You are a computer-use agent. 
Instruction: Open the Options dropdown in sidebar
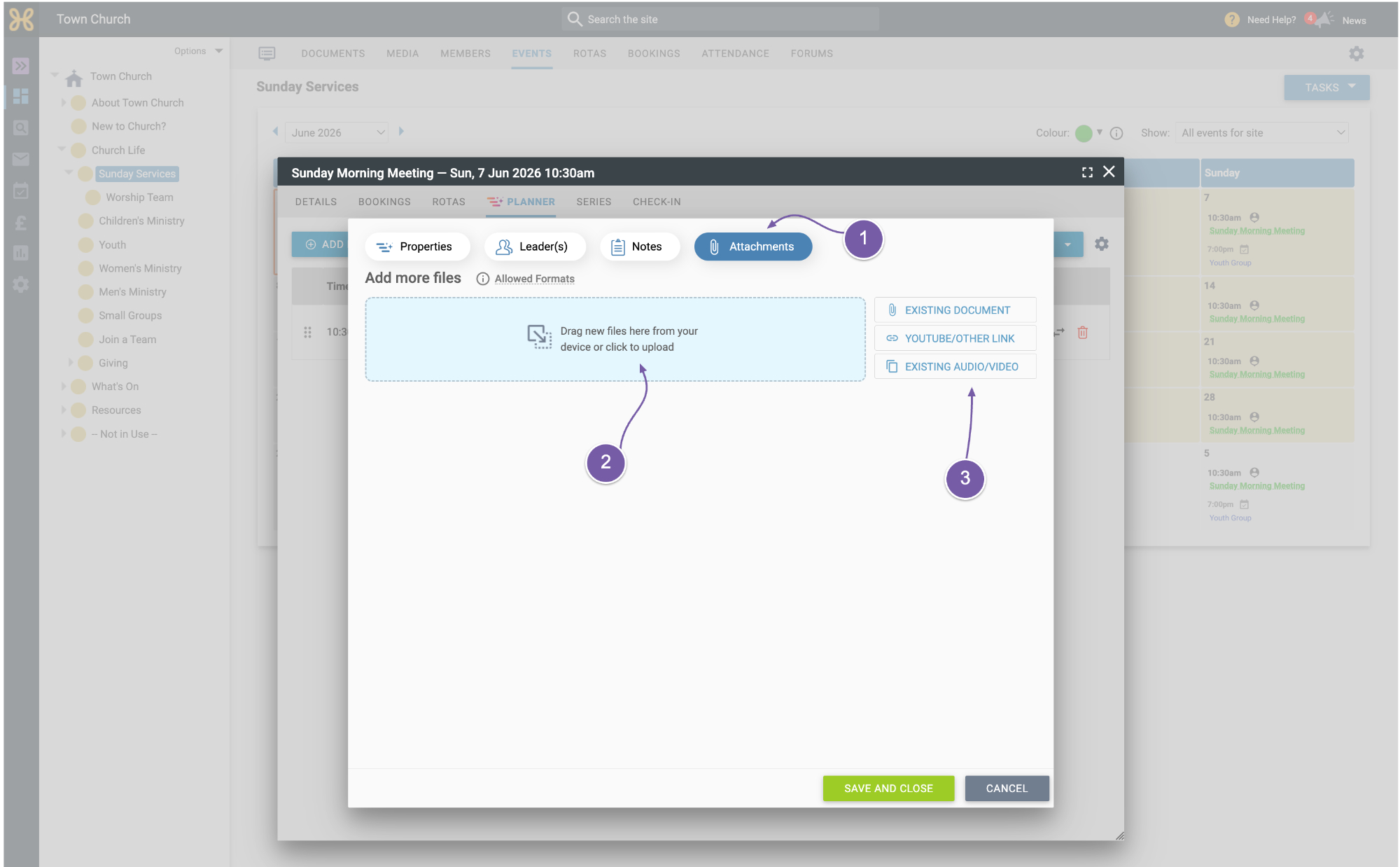(x=198, y=51)
